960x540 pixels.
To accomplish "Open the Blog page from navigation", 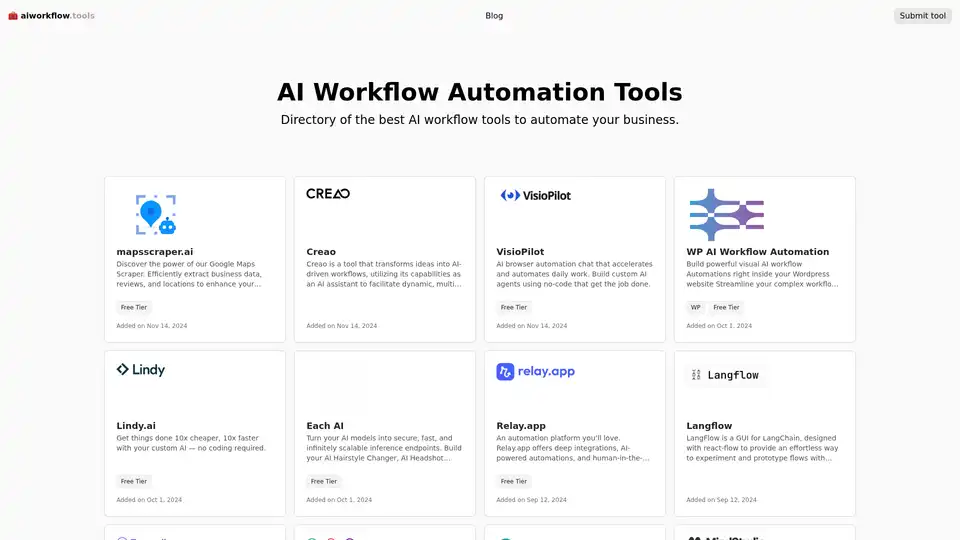I will (494, 16).
